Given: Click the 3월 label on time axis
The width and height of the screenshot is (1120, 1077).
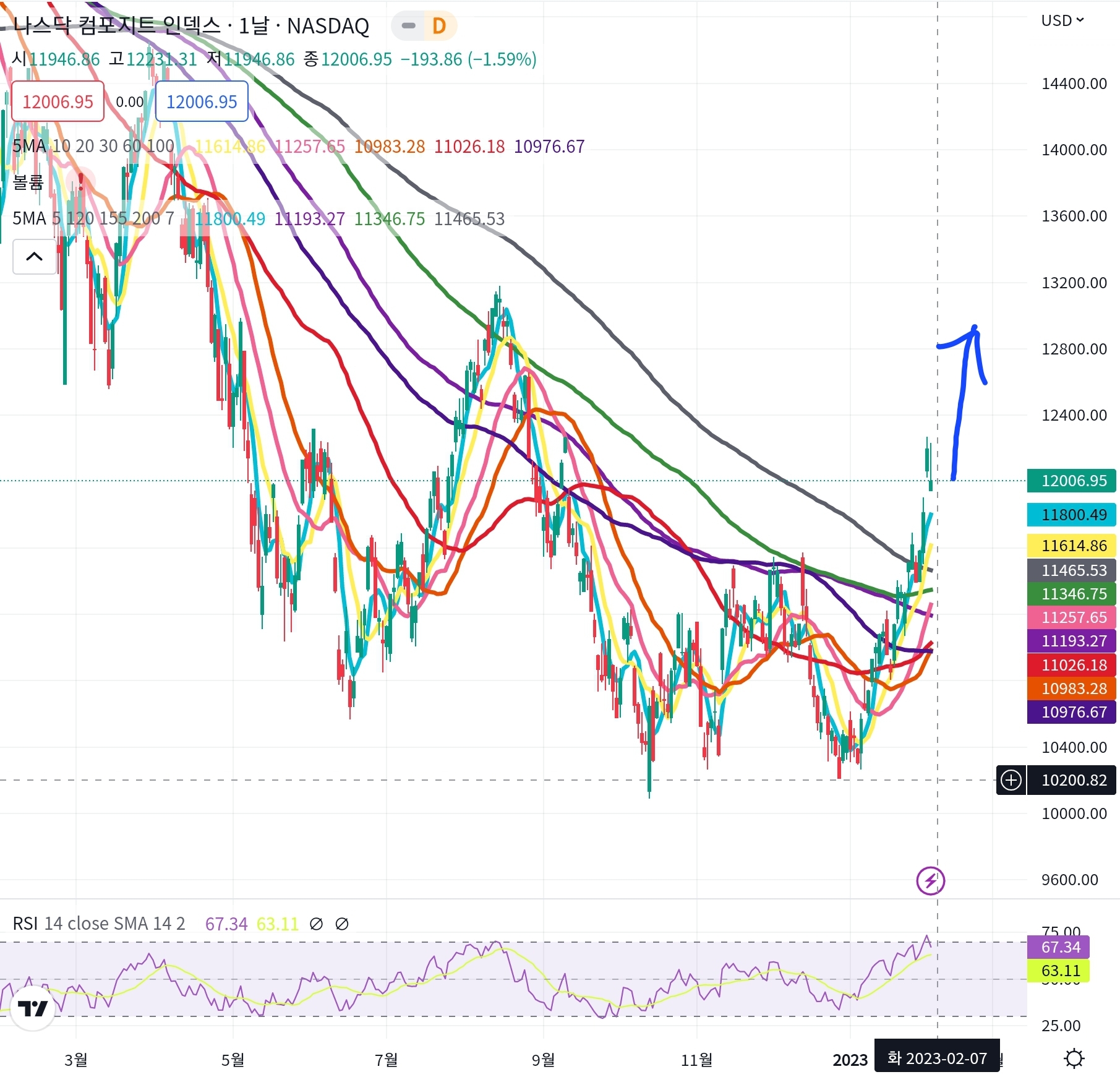Looking at the screenshot, I should (x=76, y=1060).
